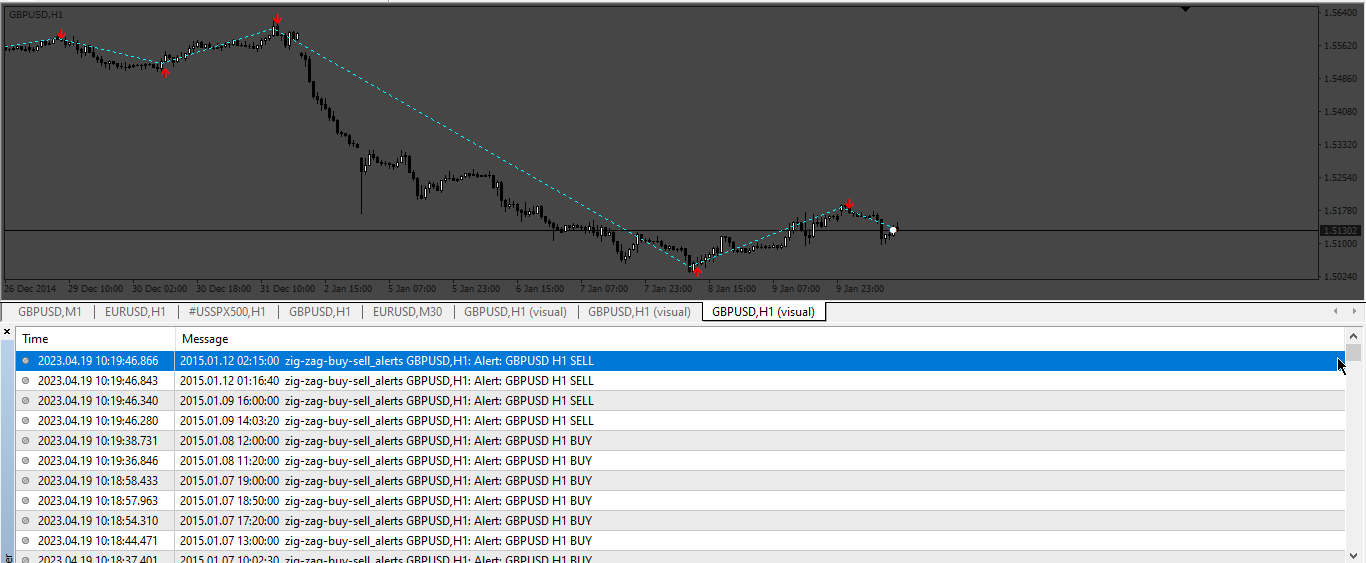Click the GBPUSD,H1 symbol label on the chart
The image size is (1366, 563).
[36, 14]
